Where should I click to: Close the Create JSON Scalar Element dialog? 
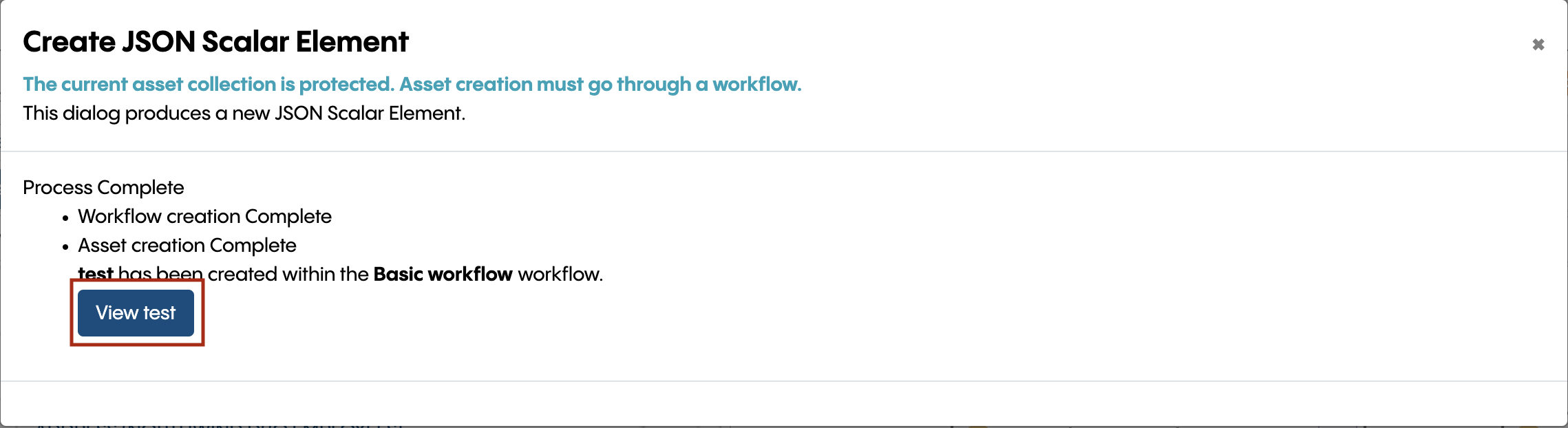1538,45
